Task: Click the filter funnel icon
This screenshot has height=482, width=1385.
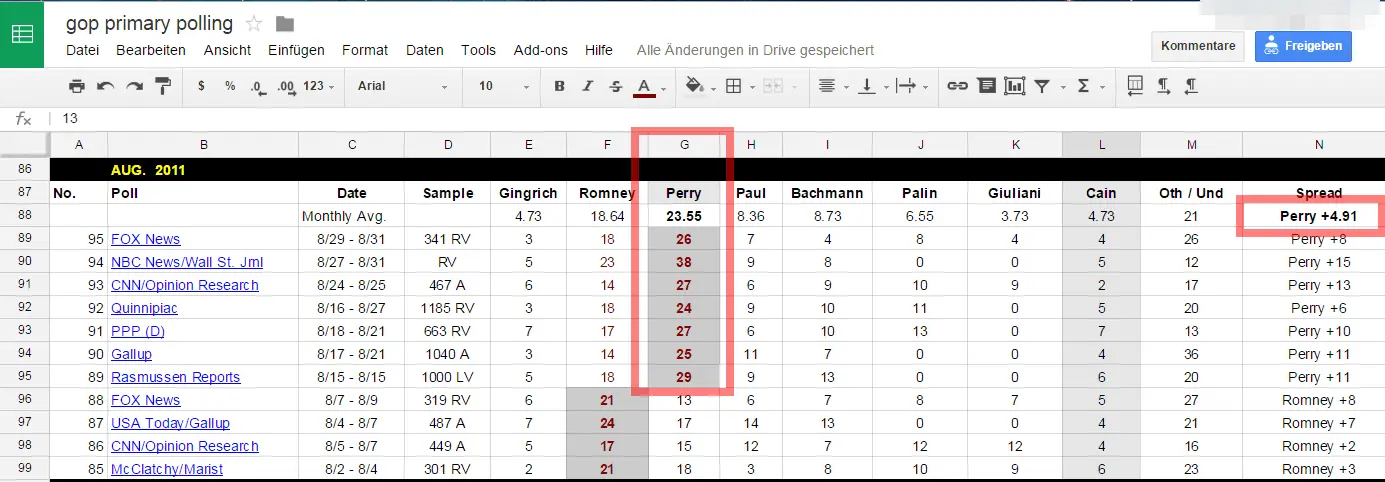Action: [1042, 86]
